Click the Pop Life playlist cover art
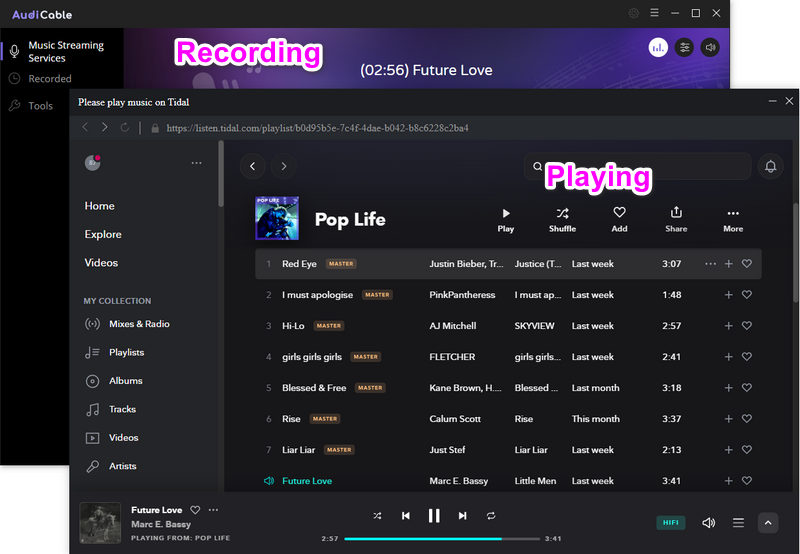800x554 pixels. [x=277, y=218]
